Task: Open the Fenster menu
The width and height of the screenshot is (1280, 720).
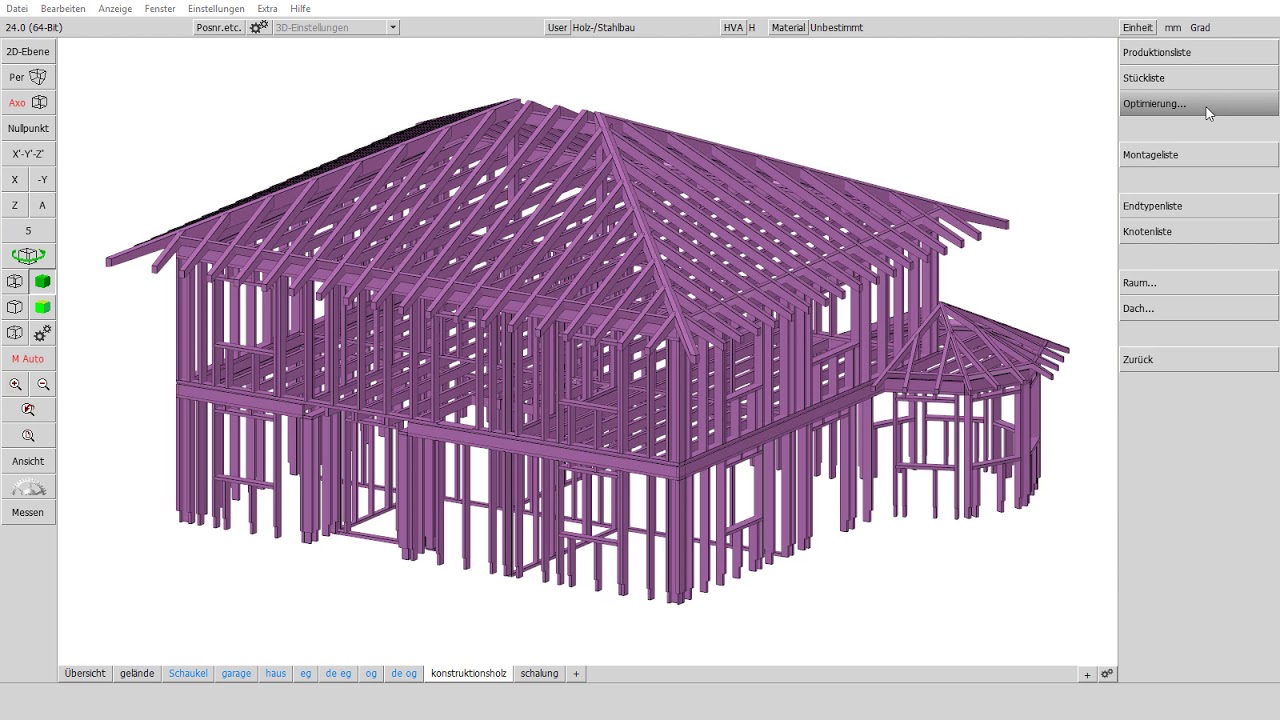Action: coord(160,8)
